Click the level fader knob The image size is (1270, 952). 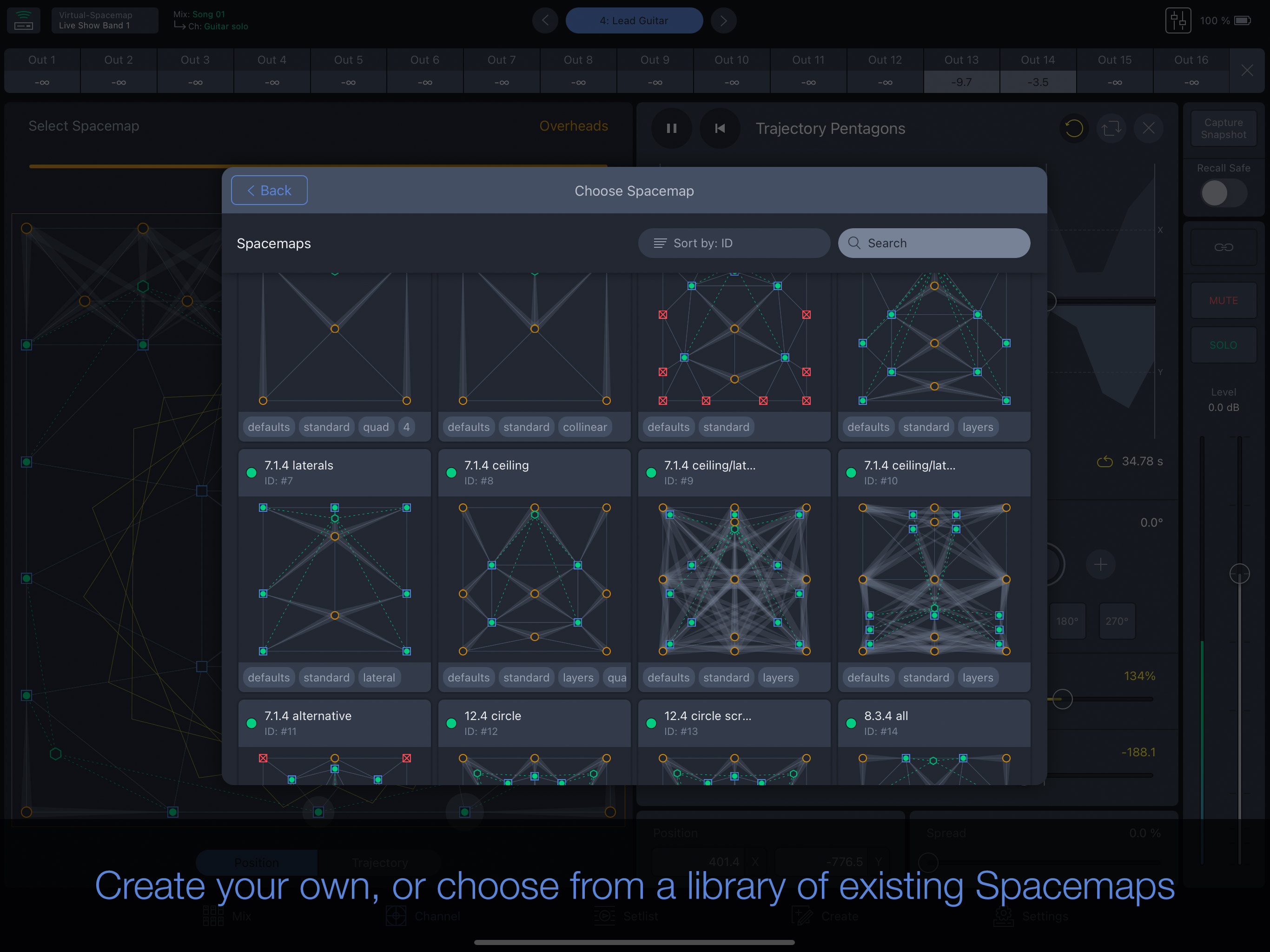pyautogui.click(x=1239, y=573)
